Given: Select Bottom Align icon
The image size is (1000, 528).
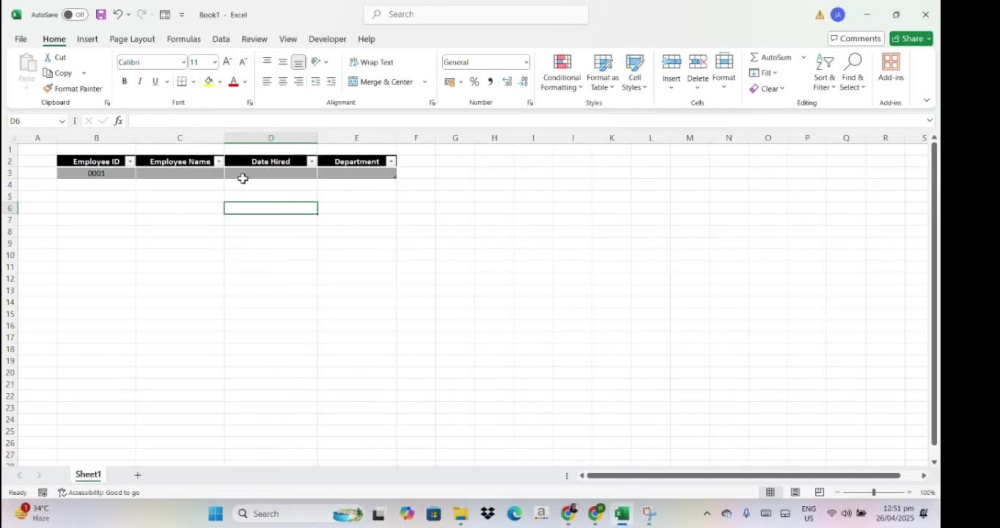Looking at the screenshot, I should tap(298, 62).
